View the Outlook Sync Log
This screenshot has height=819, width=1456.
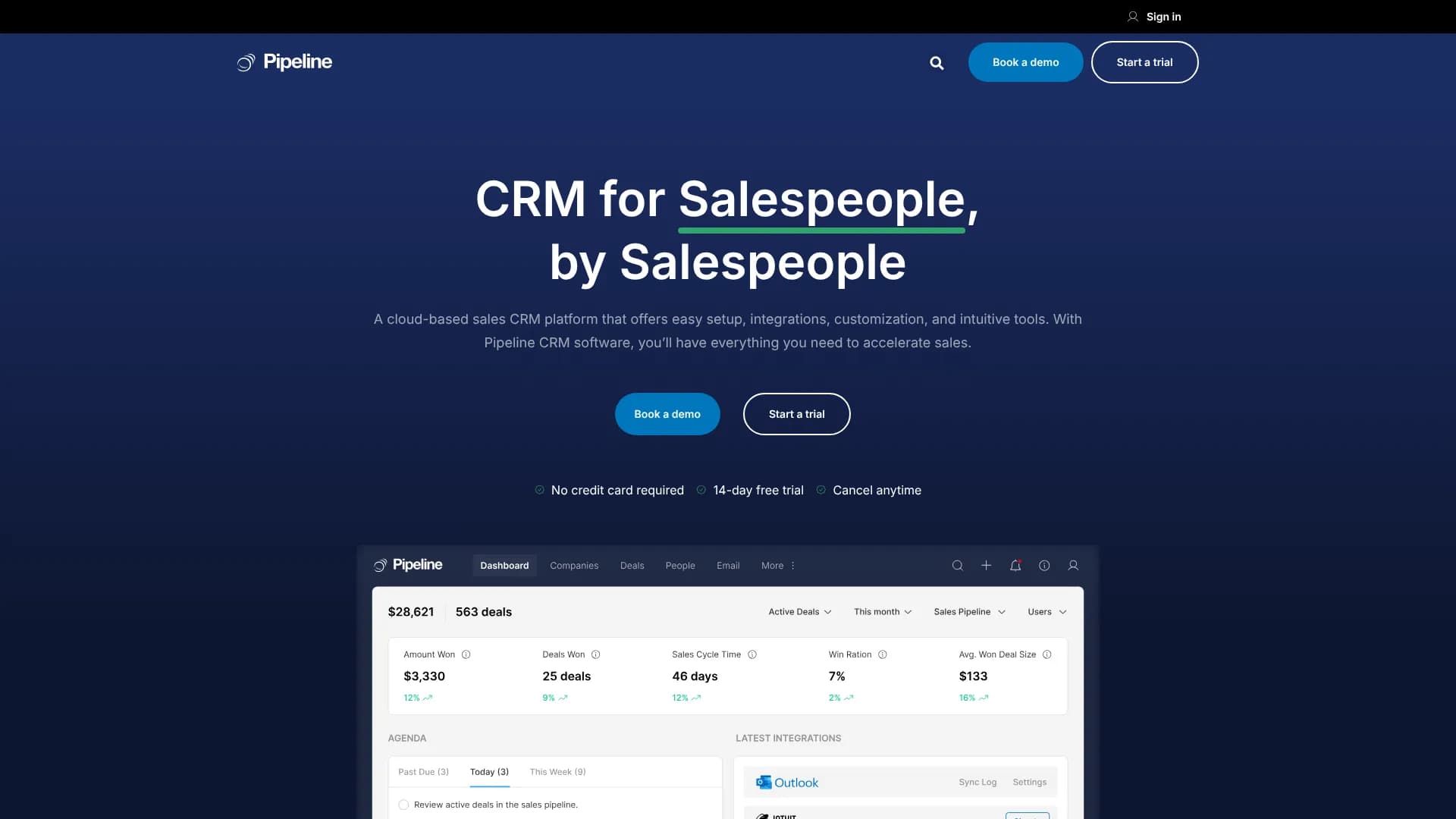point(977,782)
